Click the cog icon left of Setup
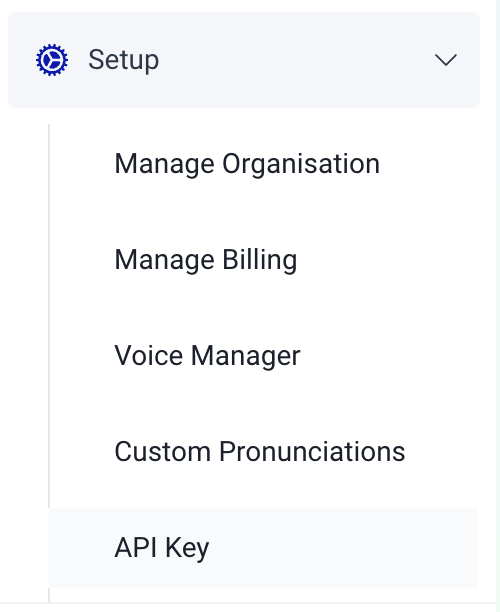Viewport: 500px width, 612px height. [x=52, y=60]
